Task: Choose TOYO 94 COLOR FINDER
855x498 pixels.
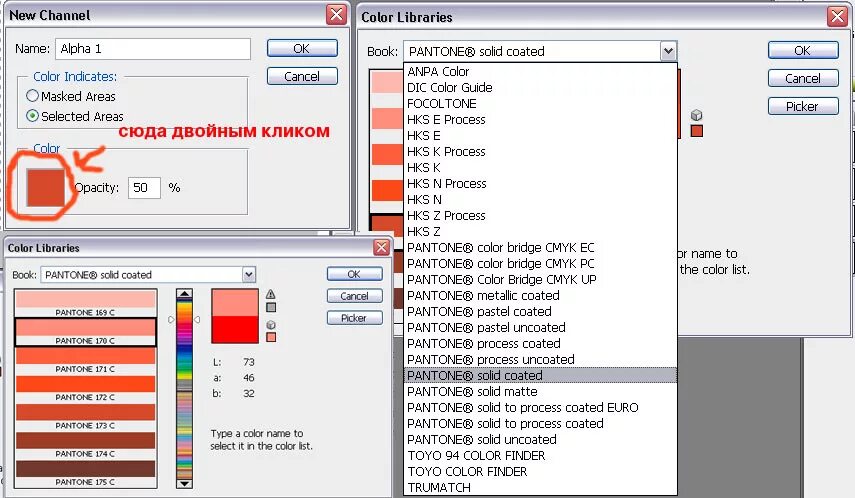Action: click(x=540, y=455)
